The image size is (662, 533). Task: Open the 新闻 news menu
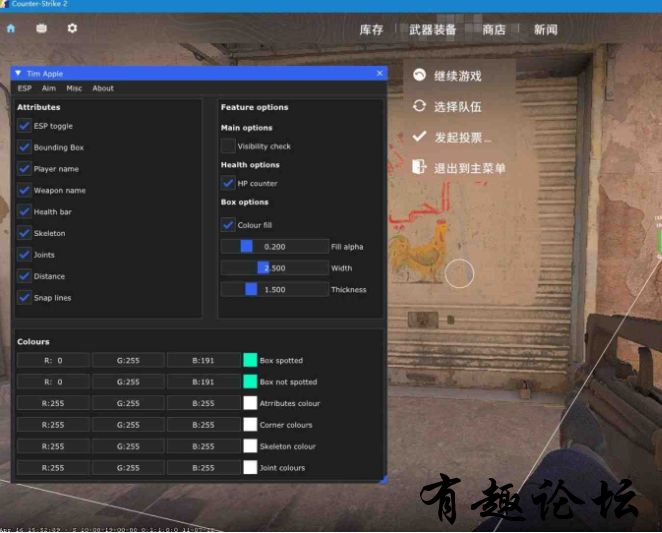tap(545, 30)
